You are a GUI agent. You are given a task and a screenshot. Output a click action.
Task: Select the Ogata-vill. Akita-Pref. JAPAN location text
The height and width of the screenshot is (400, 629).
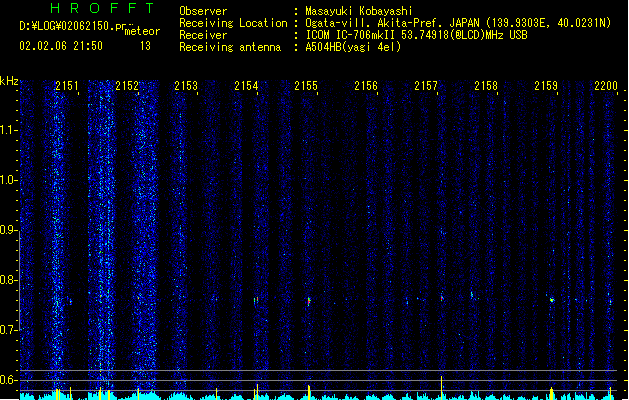[458, 23]
